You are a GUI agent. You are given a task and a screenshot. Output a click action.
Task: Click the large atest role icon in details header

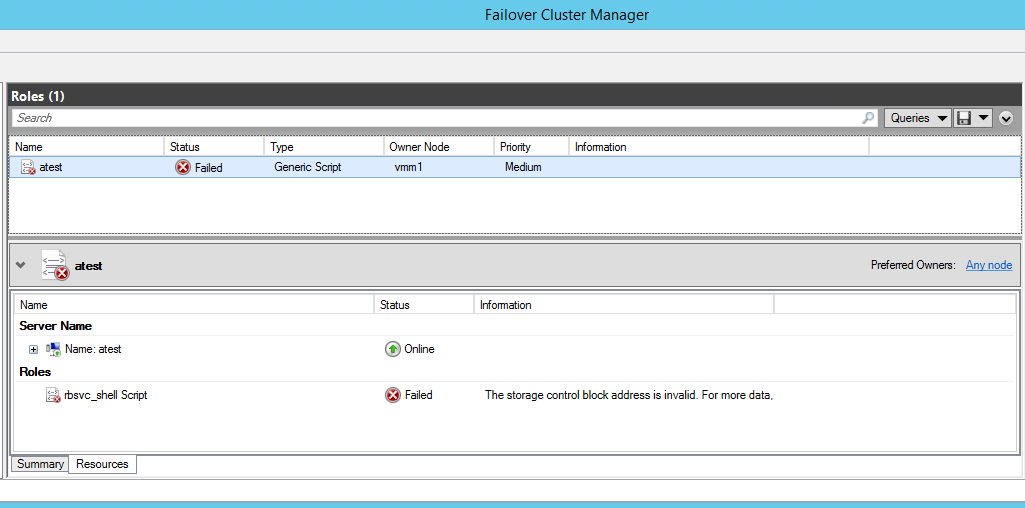[x=55, y=265]
